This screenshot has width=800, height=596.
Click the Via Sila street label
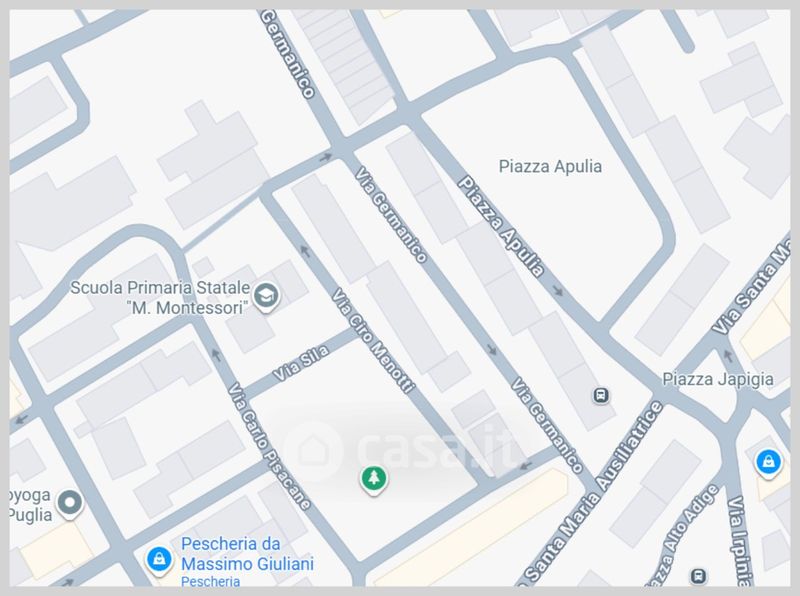click(301, 363)
